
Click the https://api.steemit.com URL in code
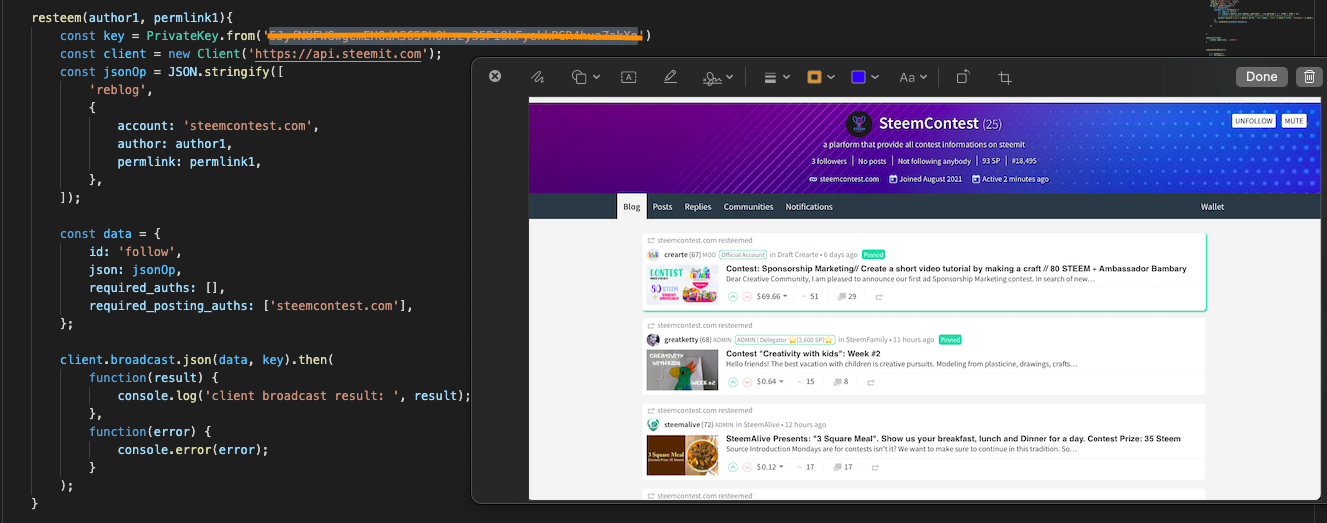[338, 54]
